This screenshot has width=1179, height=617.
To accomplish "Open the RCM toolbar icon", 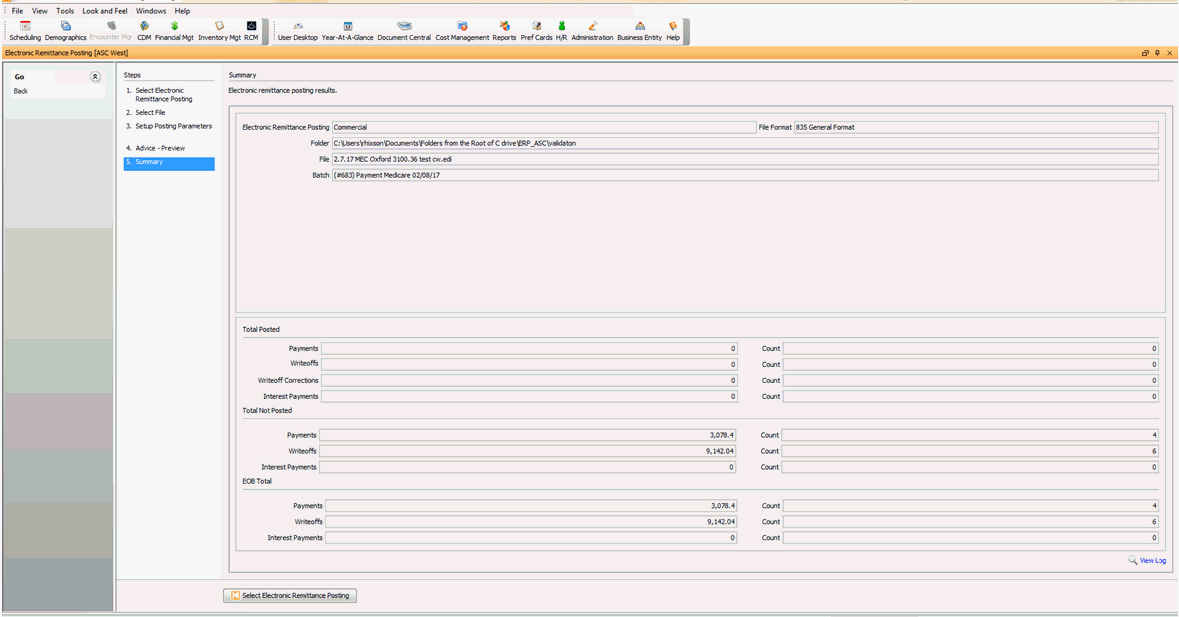I will pos(251,31).
